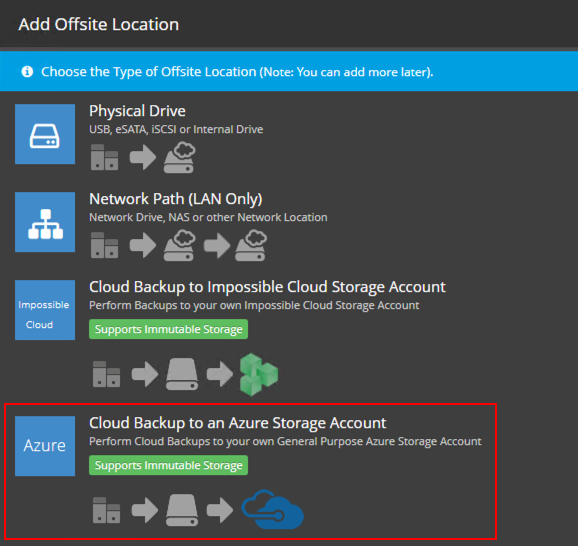This screenshot has height=546, width=578.
Task: Pick the Azure blue tile
Action: (45, 446)
